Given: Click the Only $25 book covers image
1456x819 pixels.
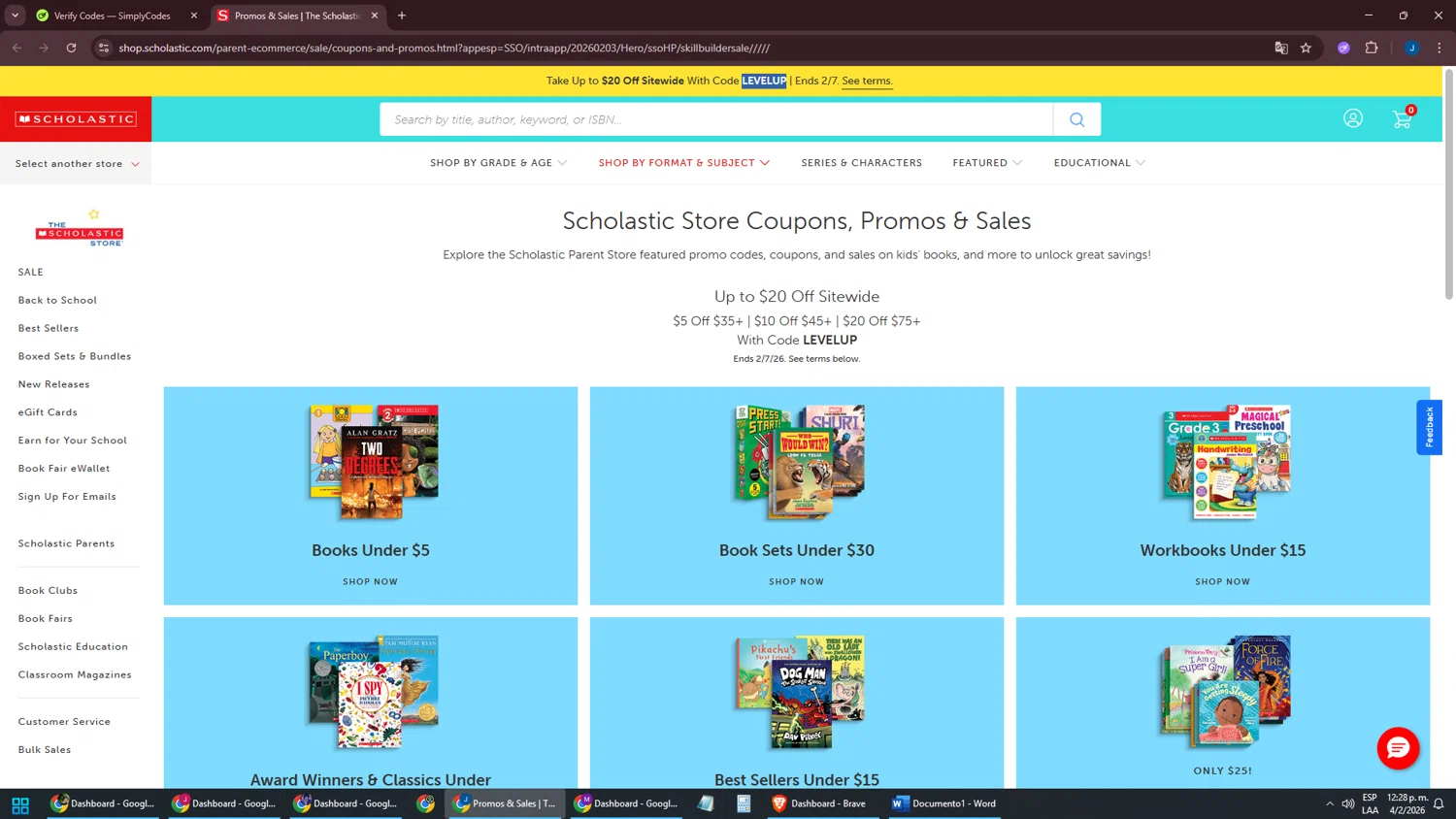Looking at the screenshot, I should 1225,691.
